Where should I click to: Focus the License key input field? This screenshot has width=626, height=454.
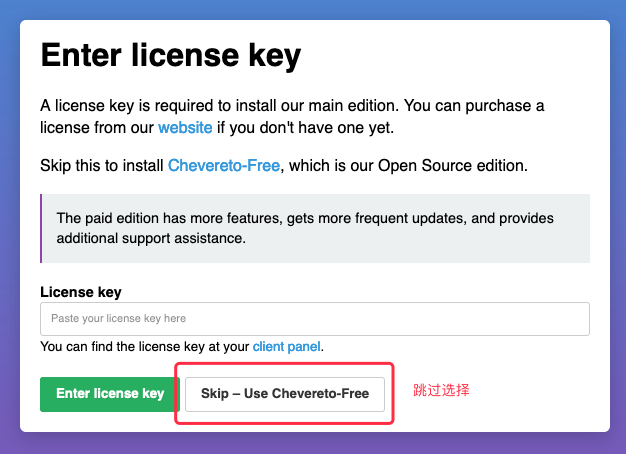click(x=314, y=319)
